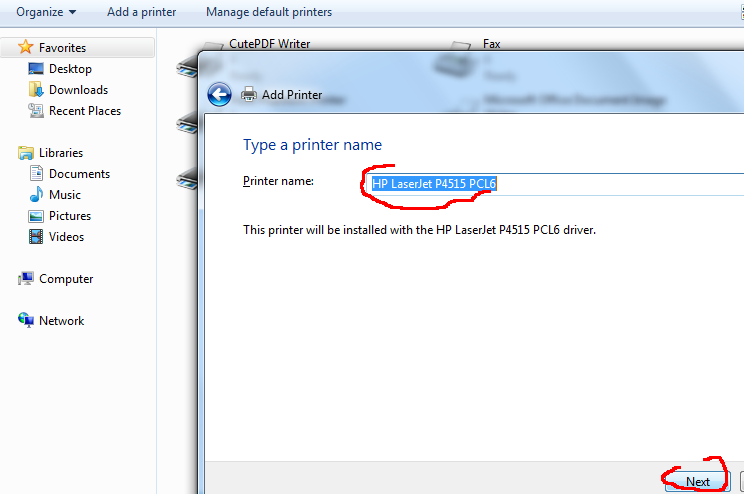Viewport: 744px width, 494px height.
Task: Select Libraries in the navigation pane
Action: click(61, 153)
